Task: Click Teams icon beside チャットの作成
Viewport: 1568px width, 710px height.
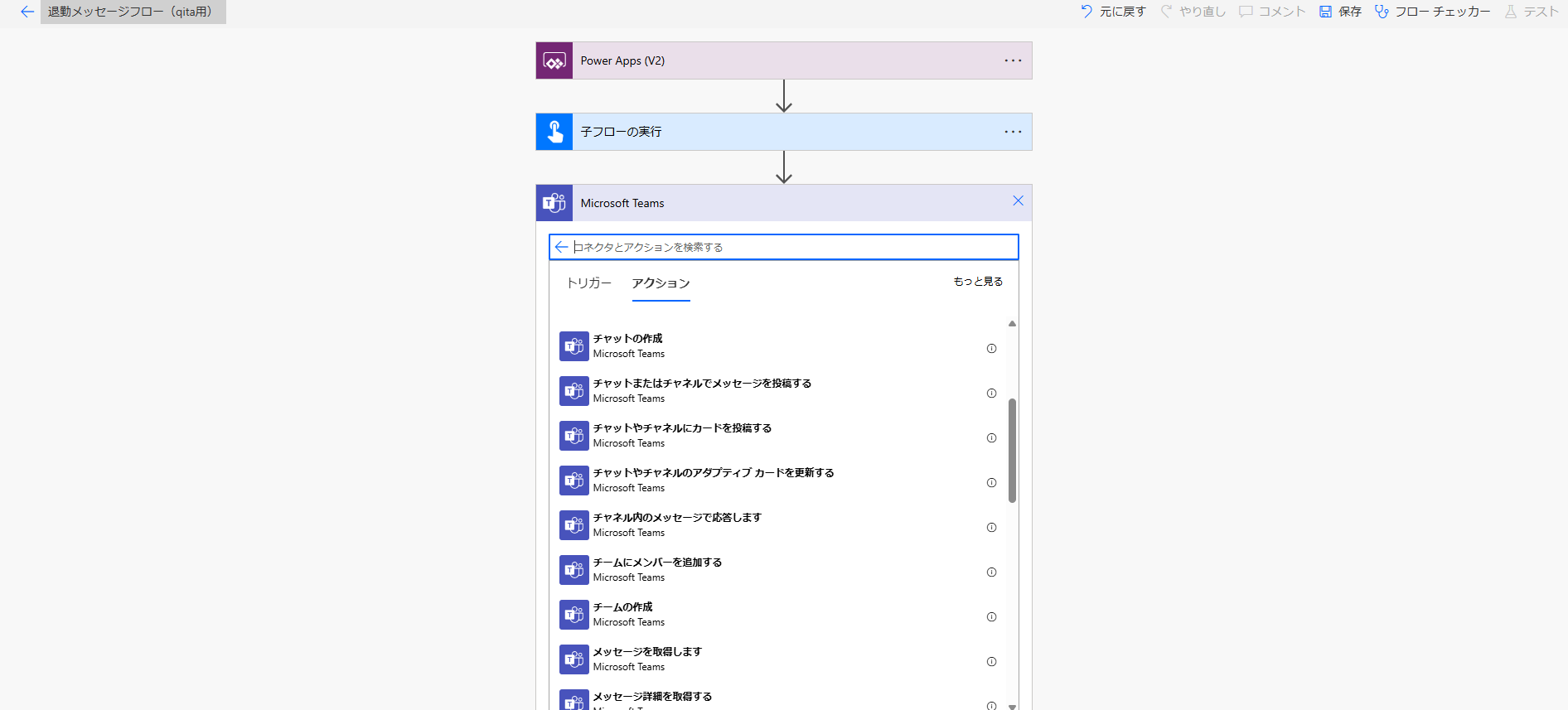Action: [x=574, y=346]
